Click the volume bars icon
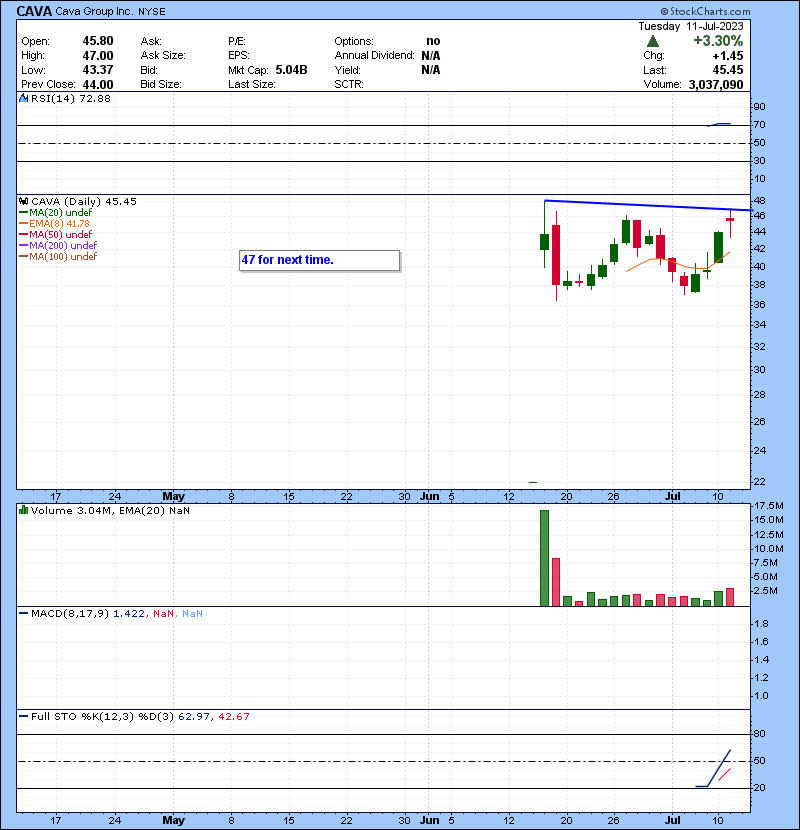This screenshot has height=830, width=800. coord(23,510)
